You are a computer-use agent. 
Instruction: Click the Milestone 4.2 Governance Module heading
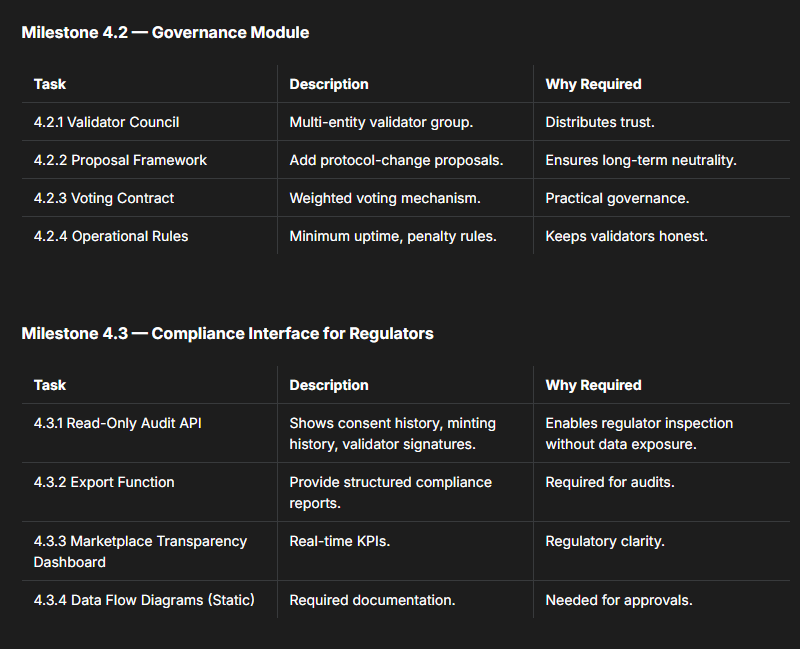coord(165,33)
